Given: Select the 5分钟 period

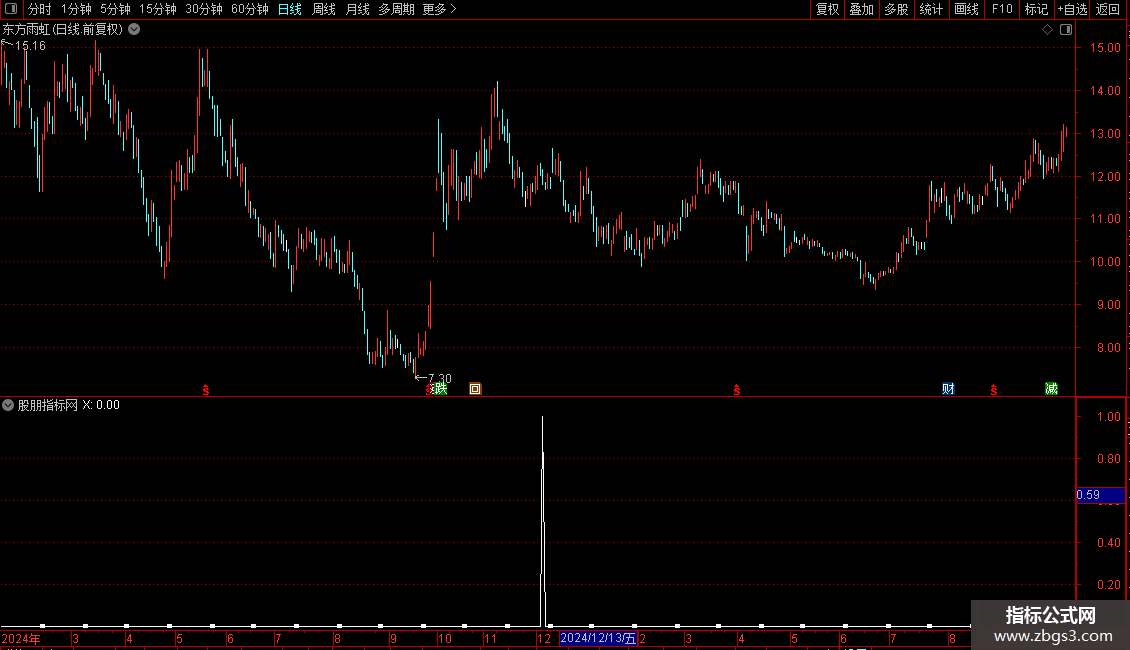Looking at the screenshot, I should point(115,9).
